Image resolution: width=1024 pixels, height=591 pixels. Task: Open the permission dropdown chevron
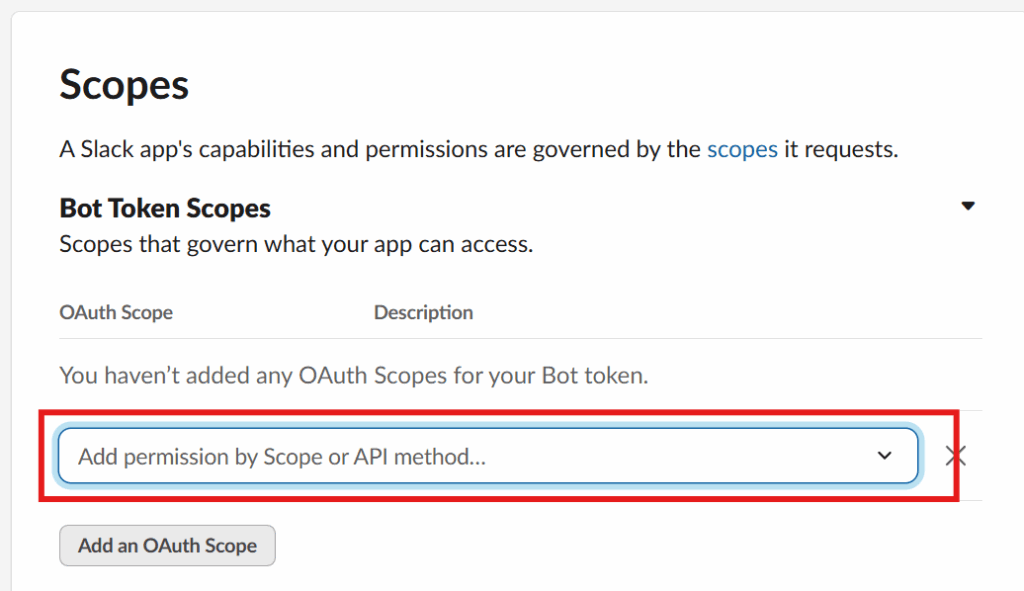884,456
